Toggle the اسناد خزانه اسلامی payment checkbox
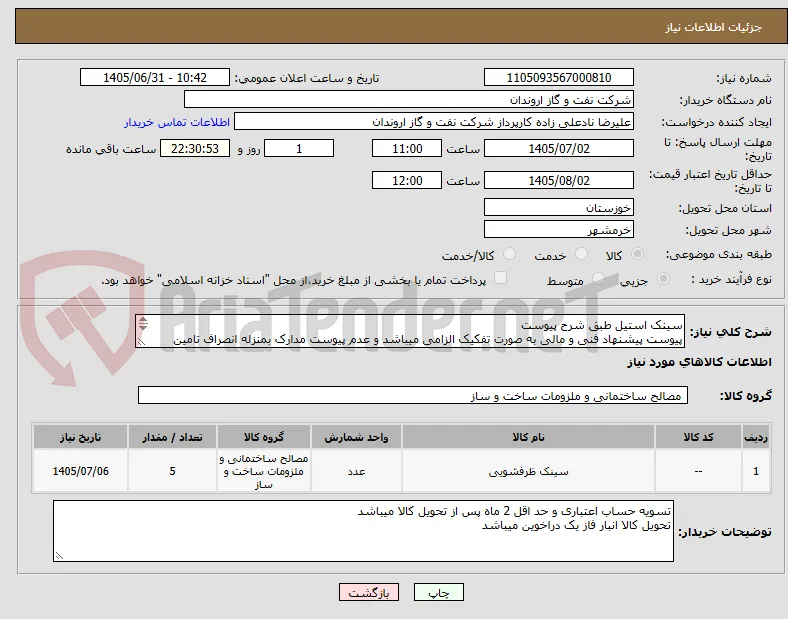This screenshot has width=788, height=619. [x=500, y=278]
